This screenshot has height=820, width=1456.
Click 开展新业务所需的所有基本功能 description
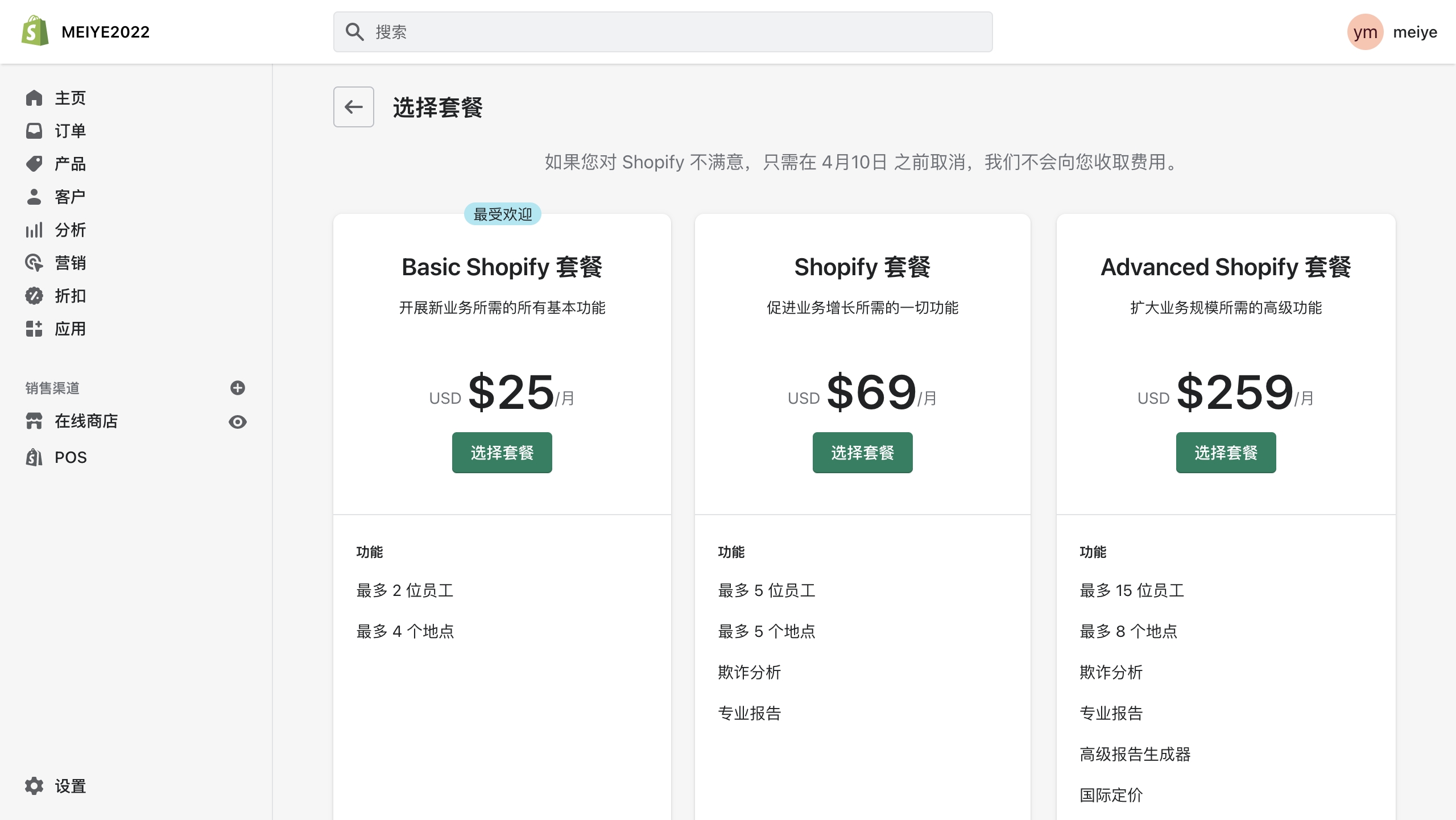[x=502, y=308]
